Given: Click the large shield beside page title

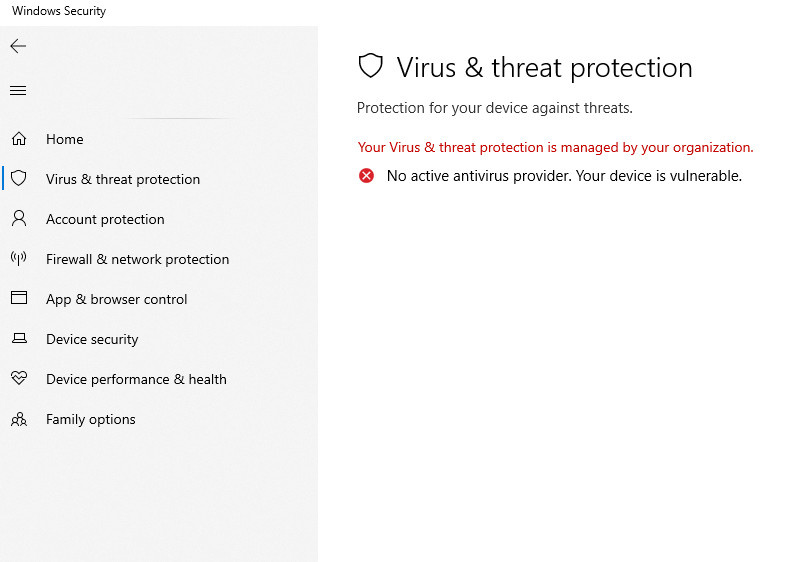Looking at the screenshot, I should 371,66.
